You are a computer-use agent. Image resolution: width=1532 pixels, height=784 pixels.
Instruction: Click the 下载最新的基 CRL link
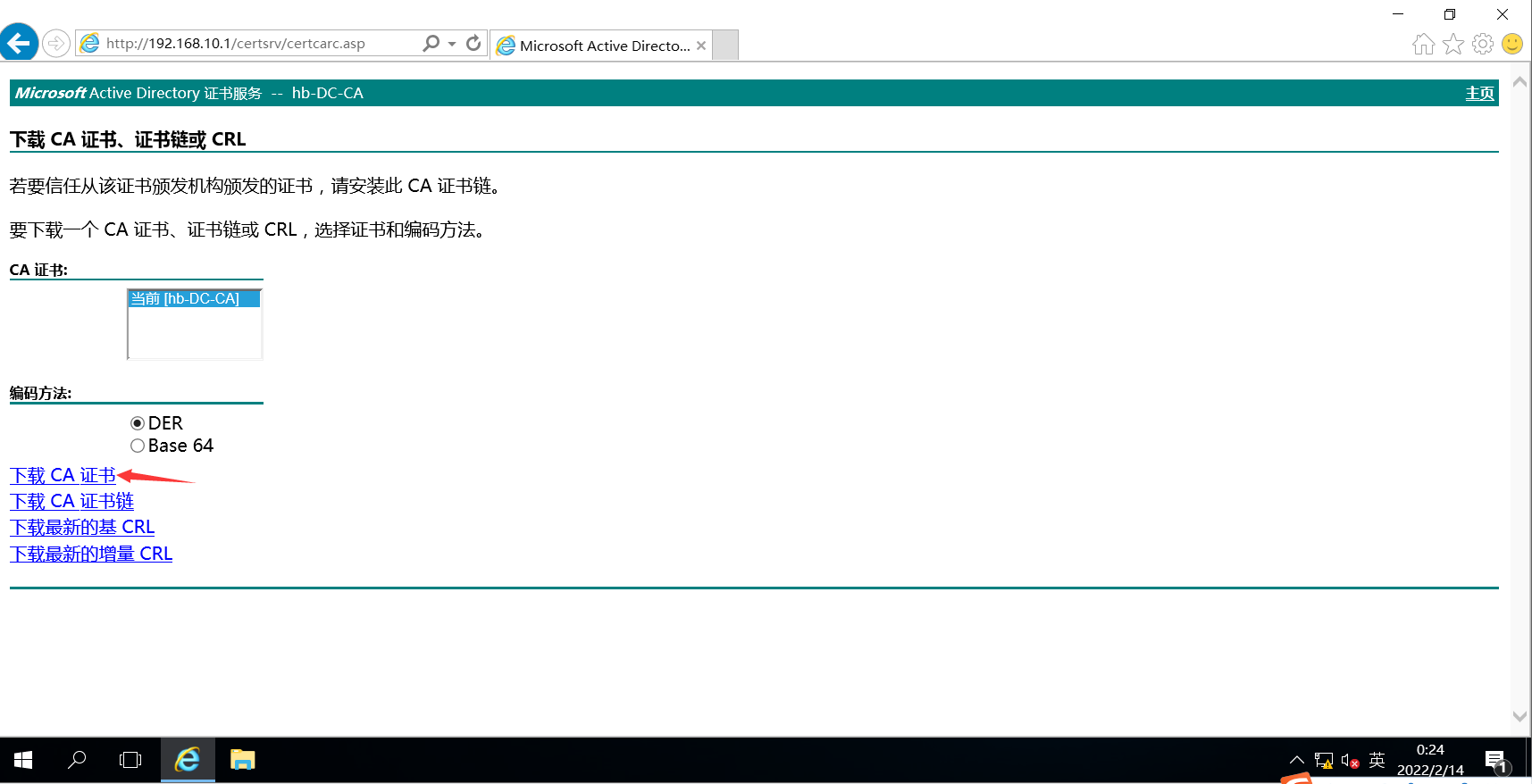click(x=82, y=527)
